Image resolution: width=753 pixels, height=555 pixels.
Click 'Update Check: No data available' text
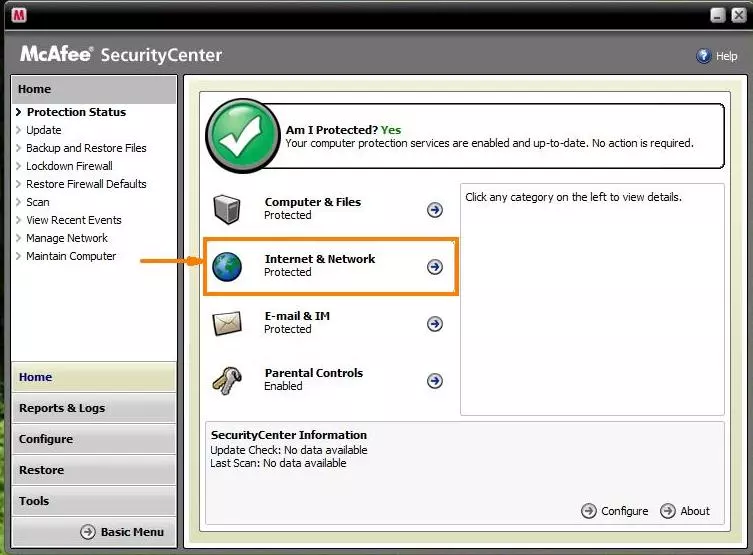pos(289,450)
